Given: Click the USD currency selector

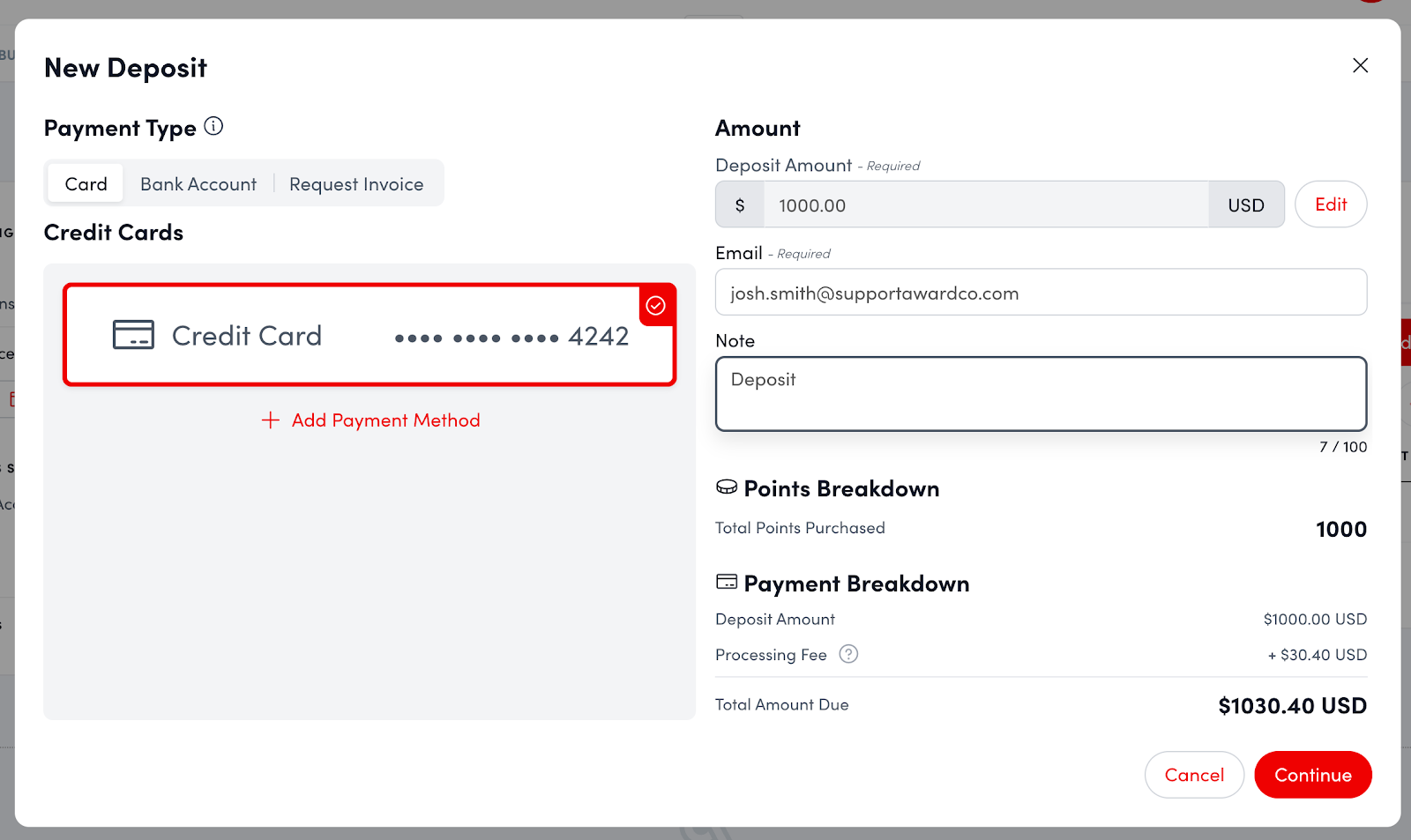Looking at the screenshot, I should pyautogui.click(x=1245, y=205).
